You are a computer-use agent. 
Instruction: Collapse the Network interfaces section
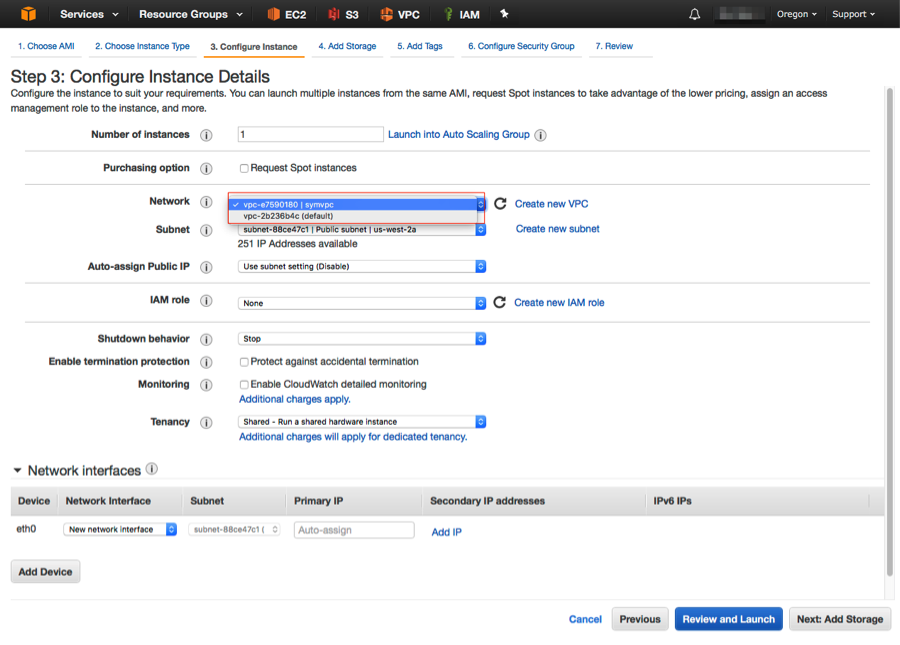coord(17,471)
